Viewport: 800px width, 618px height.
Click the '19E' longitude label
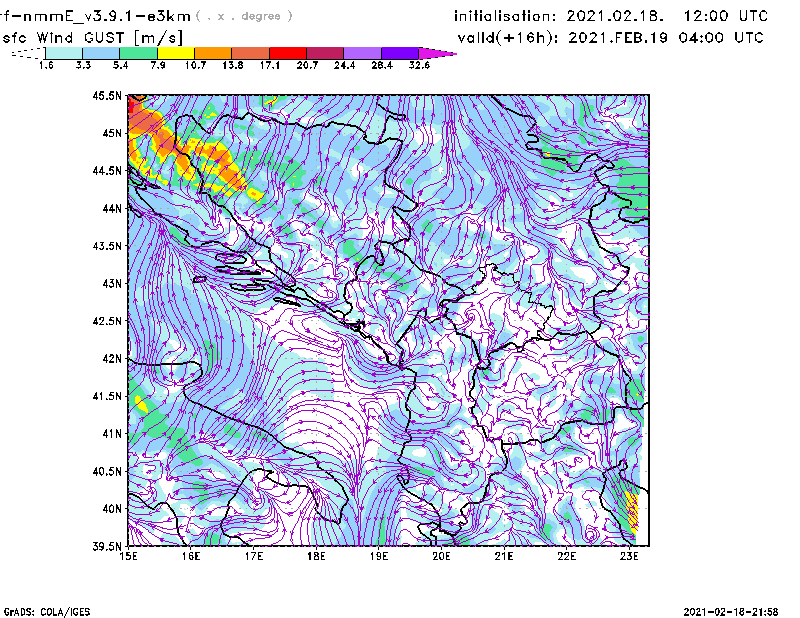pos(379,556)
